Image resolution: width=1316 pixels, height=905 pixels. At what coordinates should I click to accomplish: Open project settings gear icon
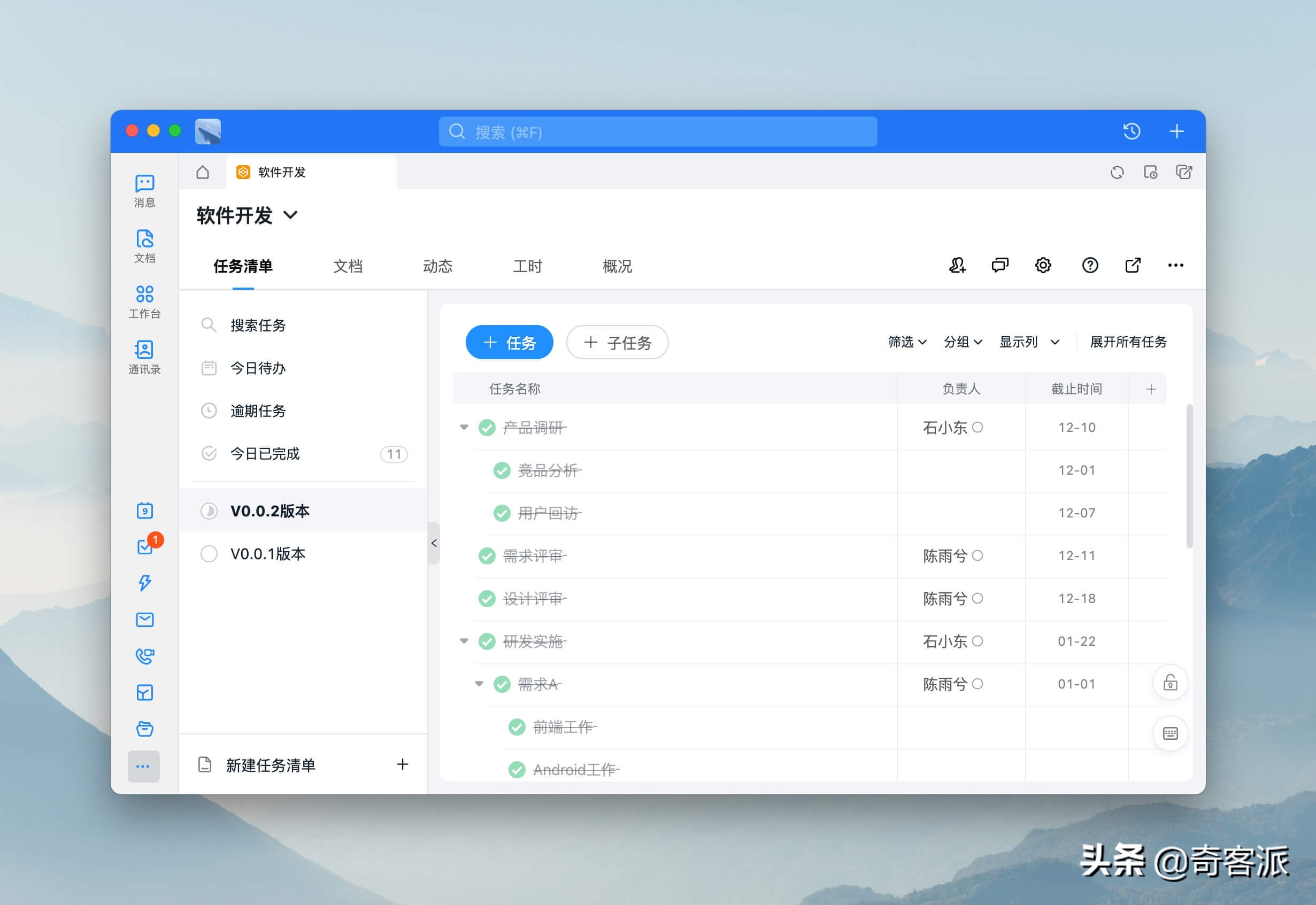point(1043,265)
